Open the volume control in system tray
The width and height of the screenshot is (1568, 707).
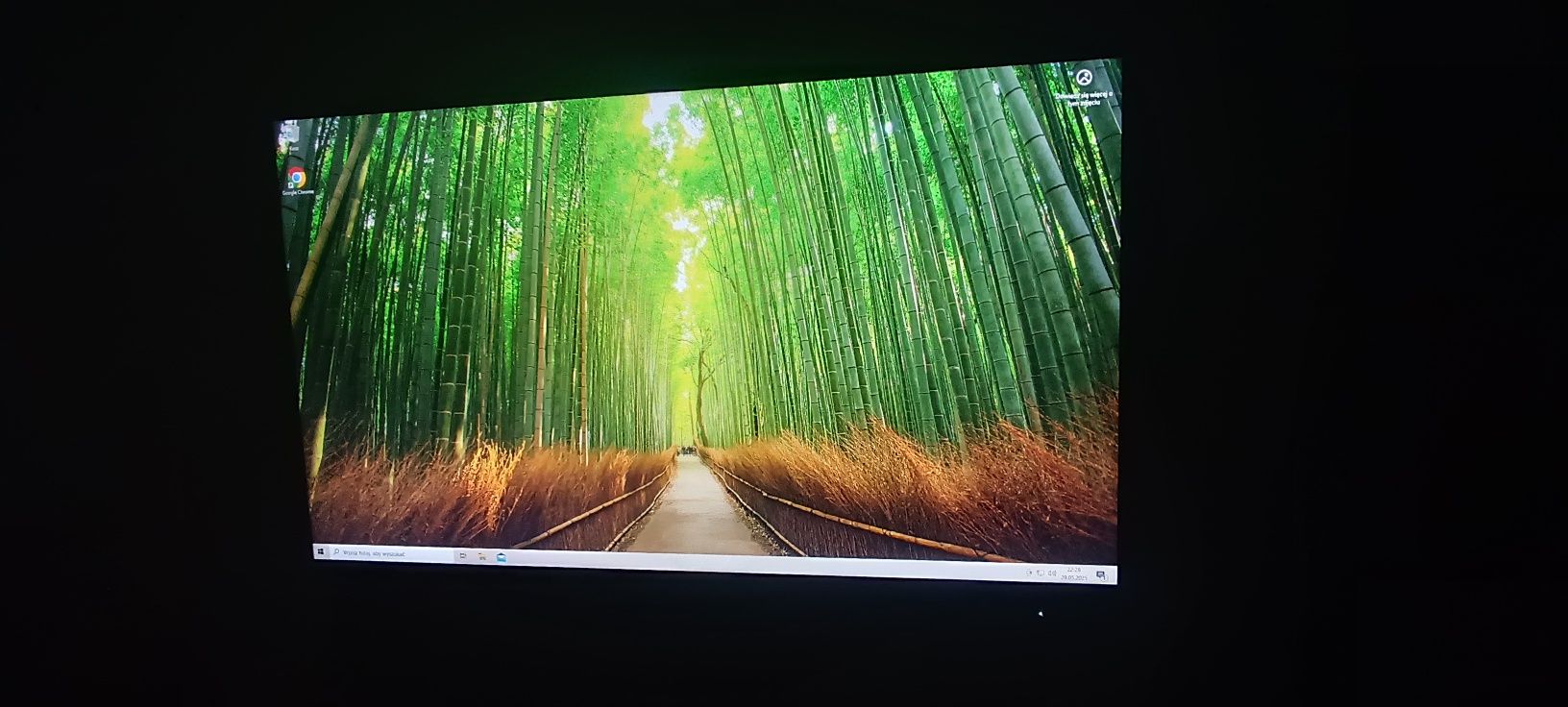(x=1052, y=573)
